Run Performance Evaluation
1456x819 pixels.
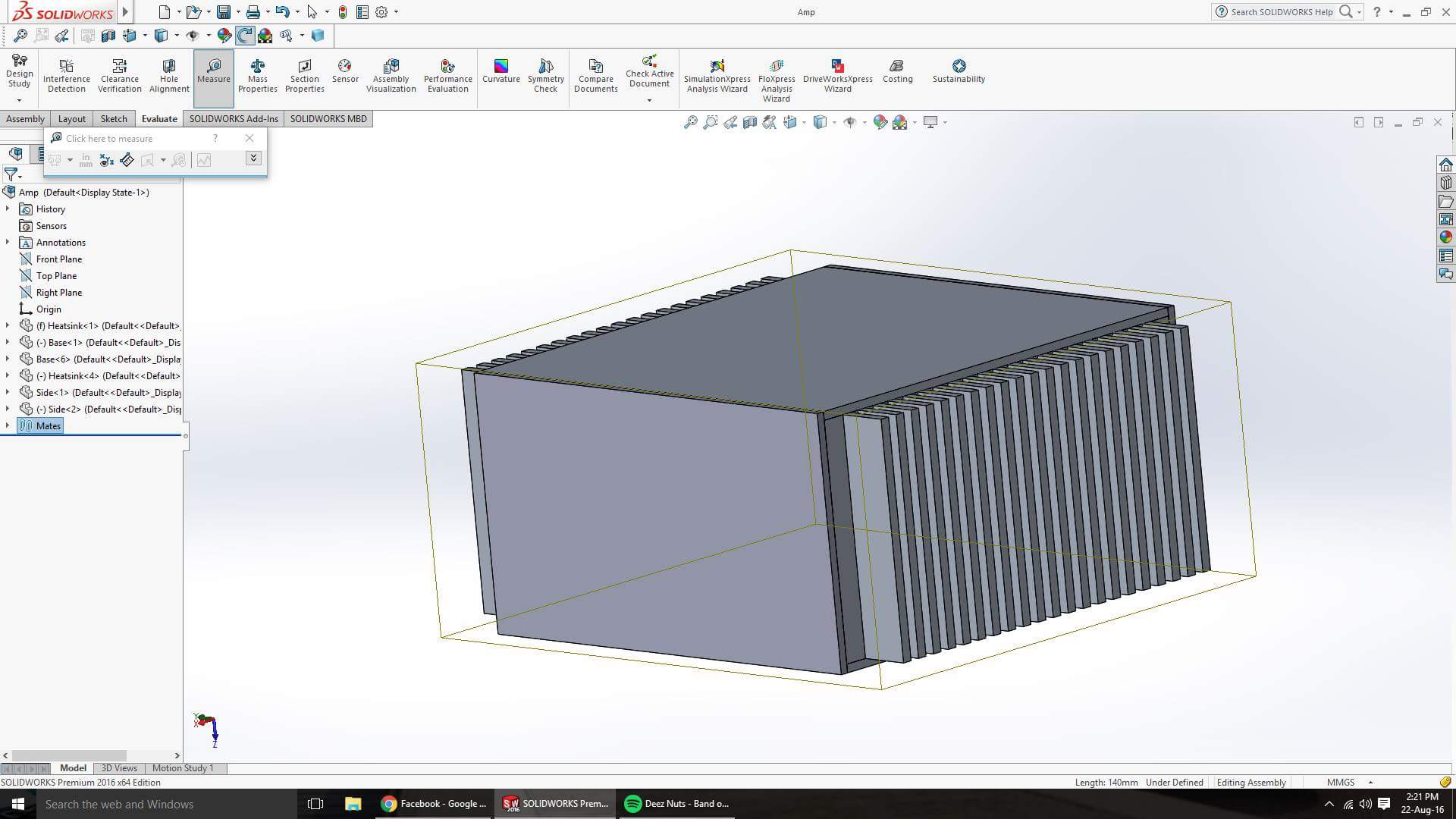pos(448,76)
